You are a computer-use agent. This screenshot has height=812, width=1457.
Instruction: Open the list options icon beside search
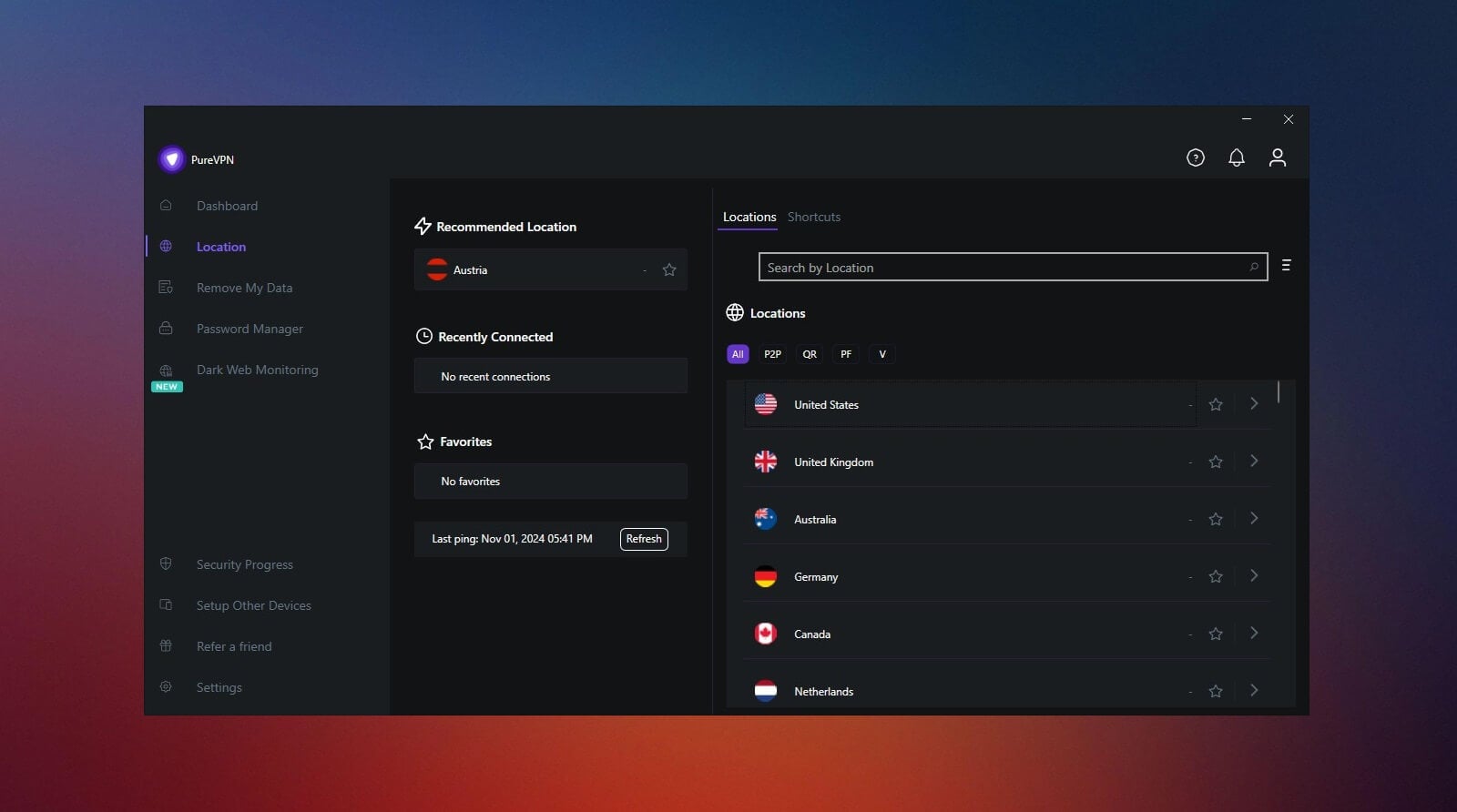click(x=1286, y=266)
